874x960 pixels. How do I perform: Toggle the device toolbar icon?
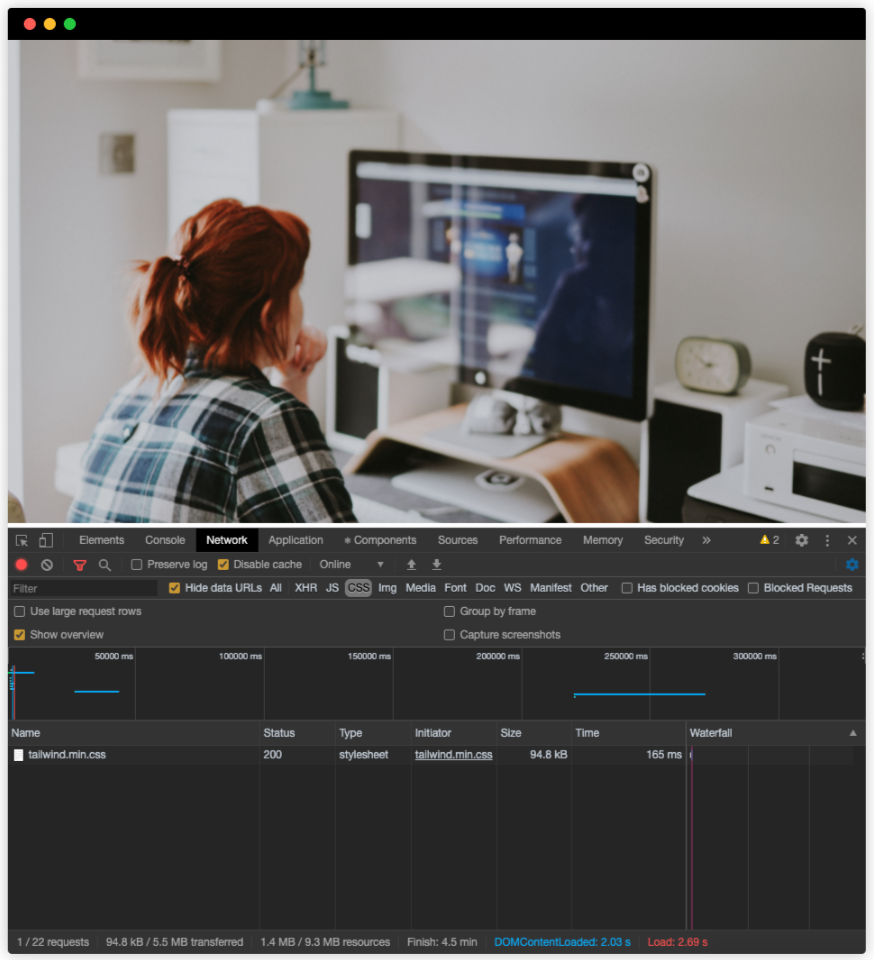click(46, 540)
